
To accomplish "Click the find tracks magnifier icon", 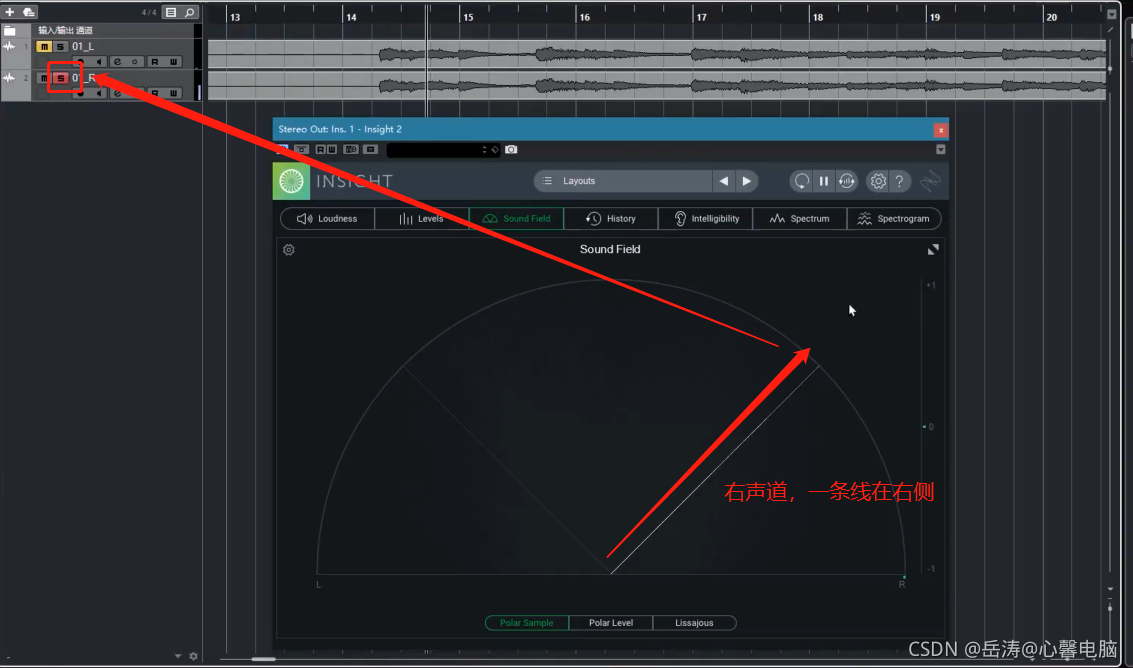I will (x=189, y=12).
